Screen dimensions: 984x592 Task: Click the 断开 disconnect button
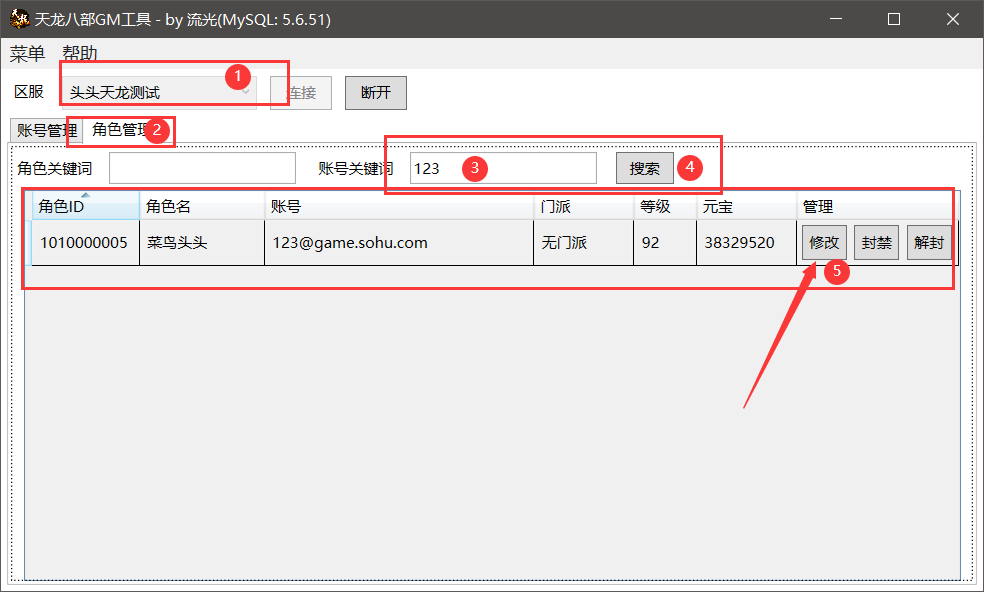(x=376, y=93)
